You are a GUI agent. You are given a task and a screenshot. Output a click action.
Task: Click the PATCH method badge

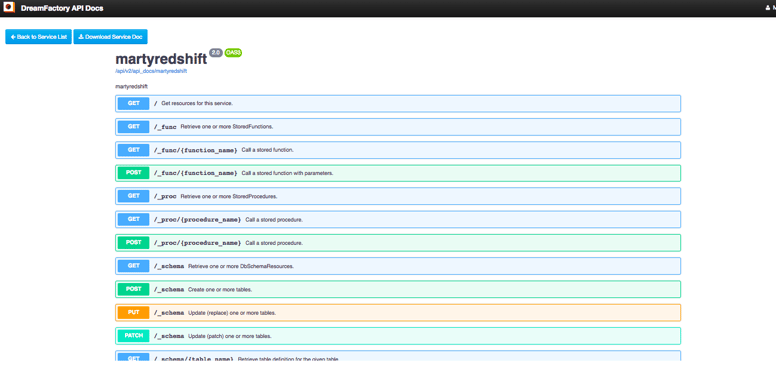pos(133,335)
